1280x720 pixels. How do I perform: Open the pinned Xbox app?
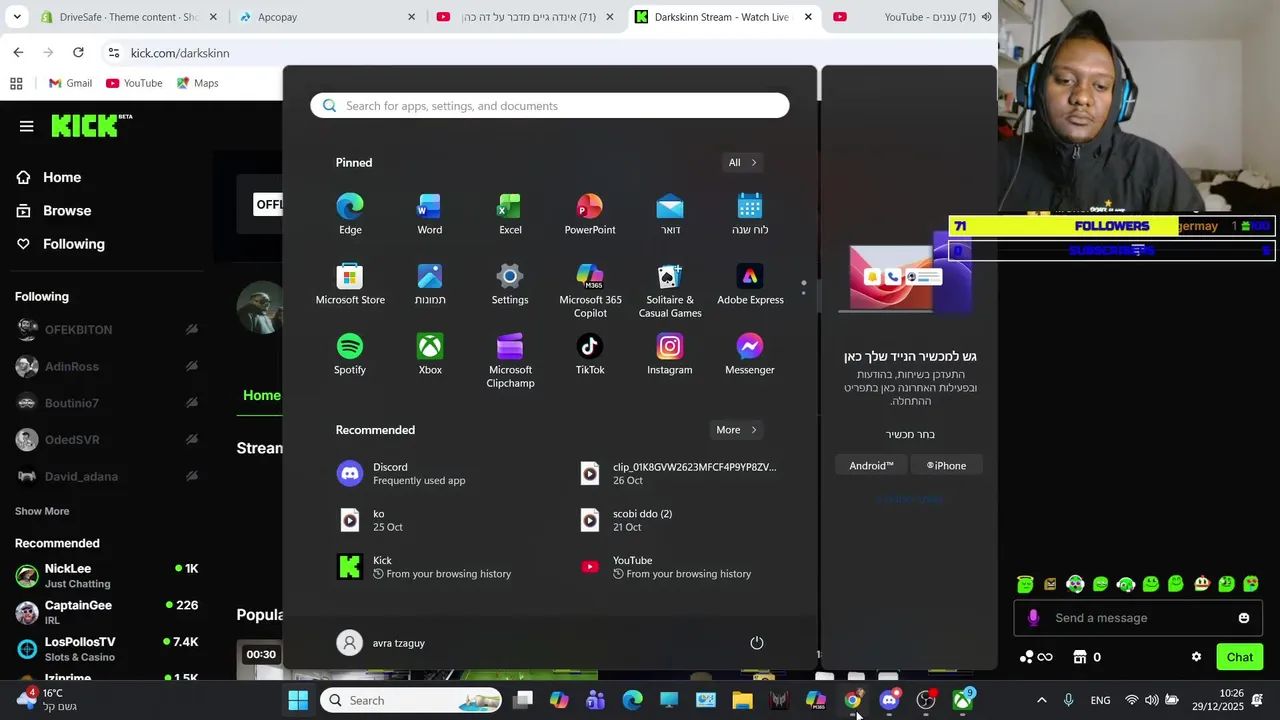point(430,354)
